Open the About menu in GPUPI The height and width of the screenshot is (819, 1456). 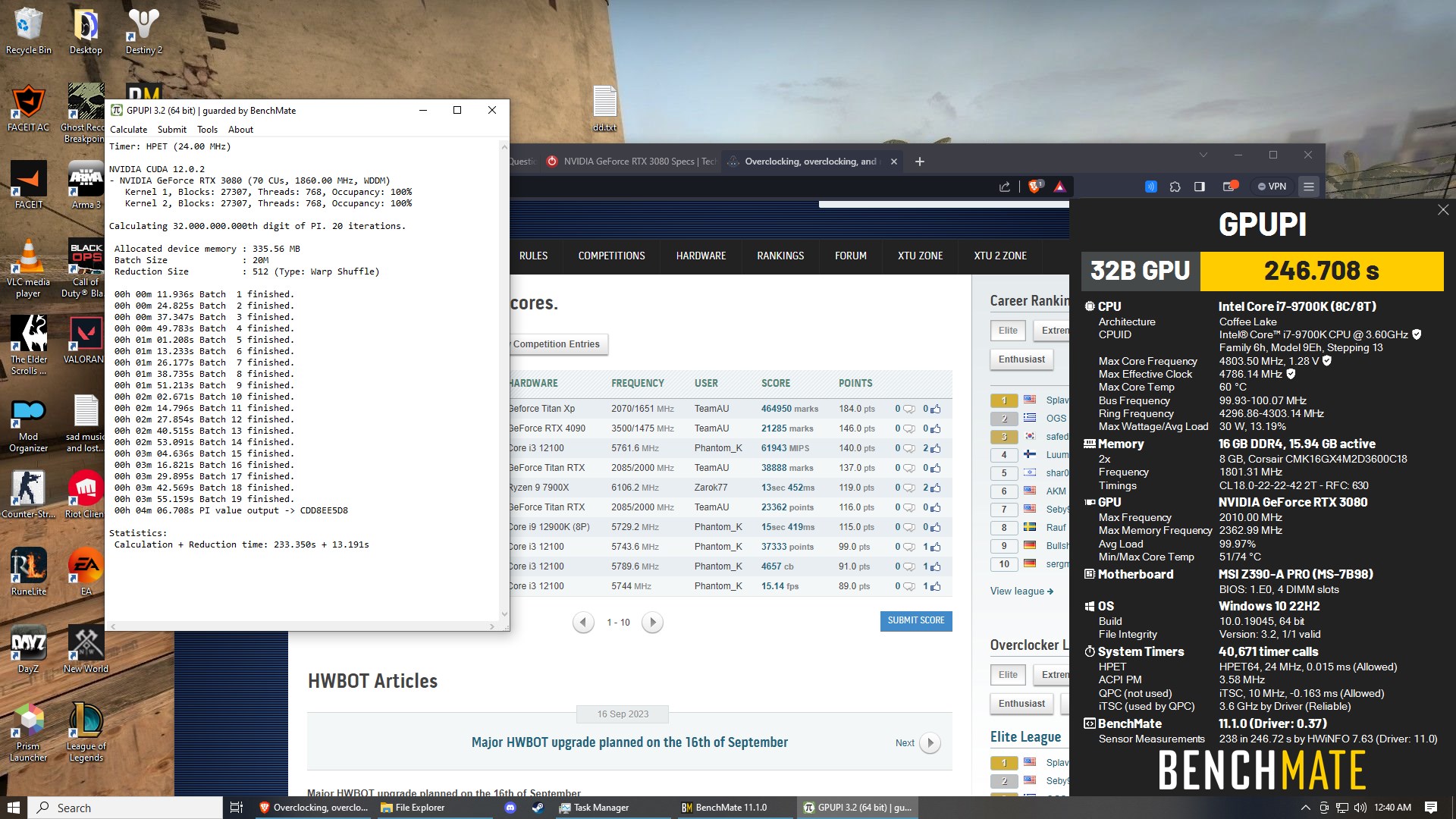click(240, 130)
